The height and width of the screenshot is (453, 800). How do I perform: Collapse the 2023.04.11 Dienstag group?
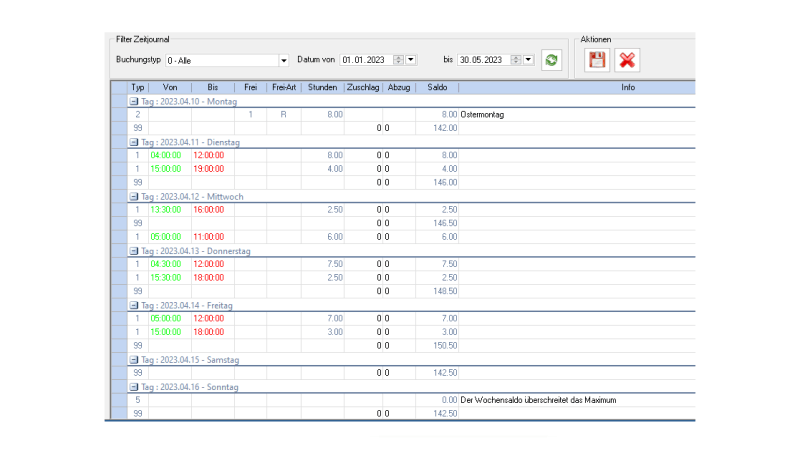pyautogui.click(x=134, y=143)
